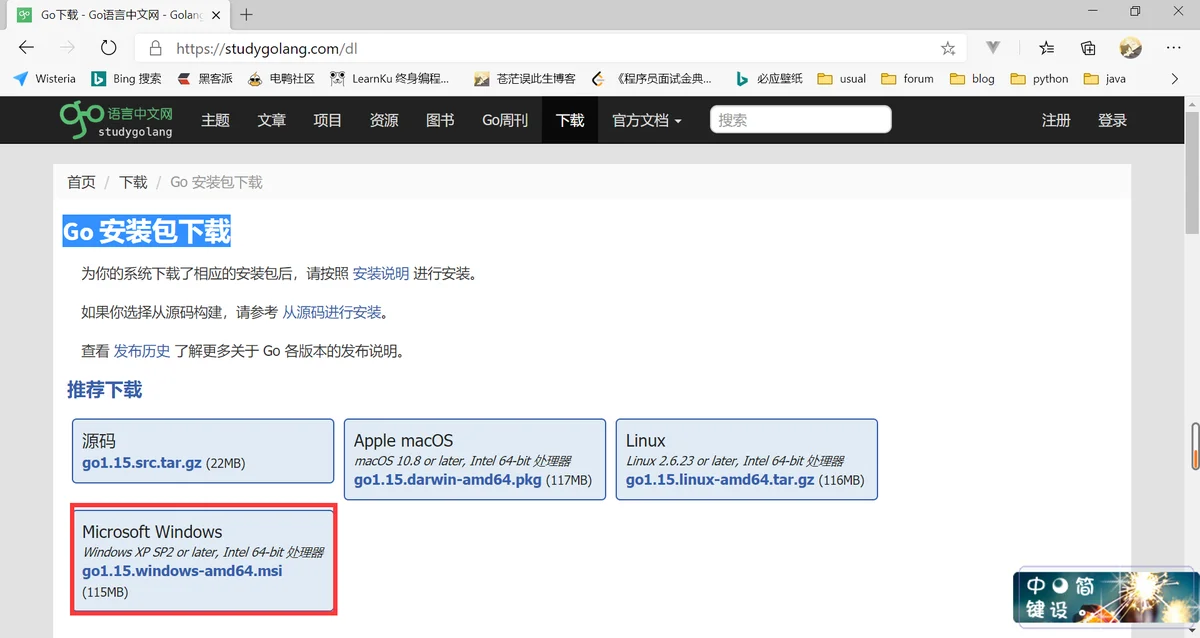The width and height of the screenshot is (1200, 638).
Task: Click the 登录 login button
Action: click(x=1112, y=120)
